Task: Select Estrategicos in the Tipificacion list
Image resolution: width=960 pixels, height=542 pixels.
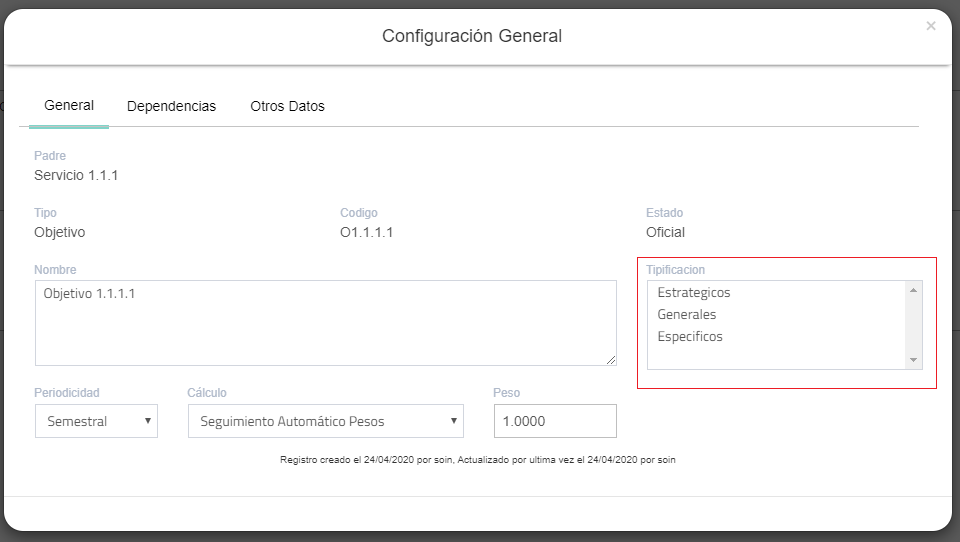Action: [694, 293]
